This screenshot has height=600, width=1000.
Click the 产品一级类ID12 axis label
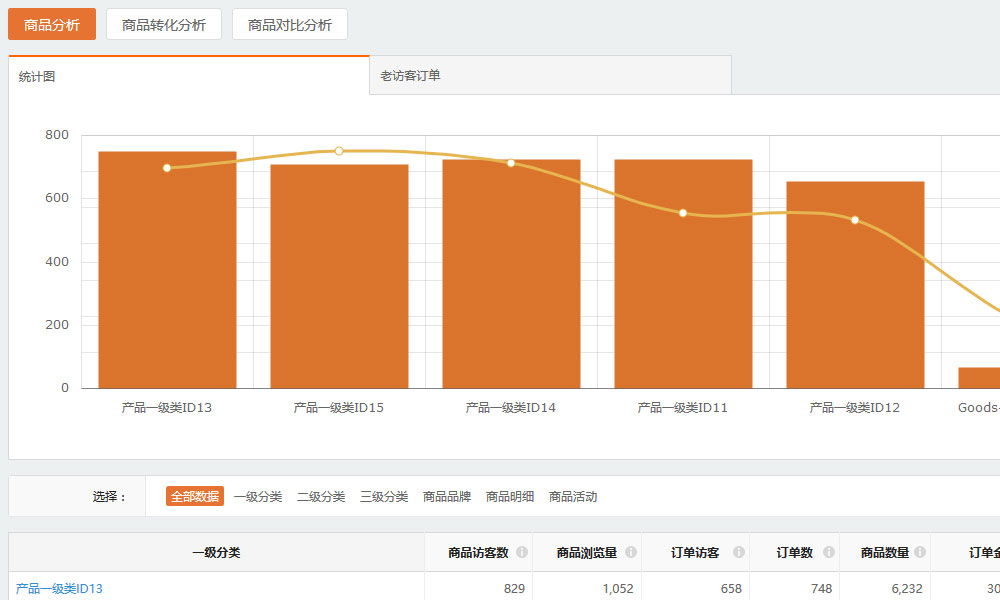pyautogui.click(x=855, y=407)
